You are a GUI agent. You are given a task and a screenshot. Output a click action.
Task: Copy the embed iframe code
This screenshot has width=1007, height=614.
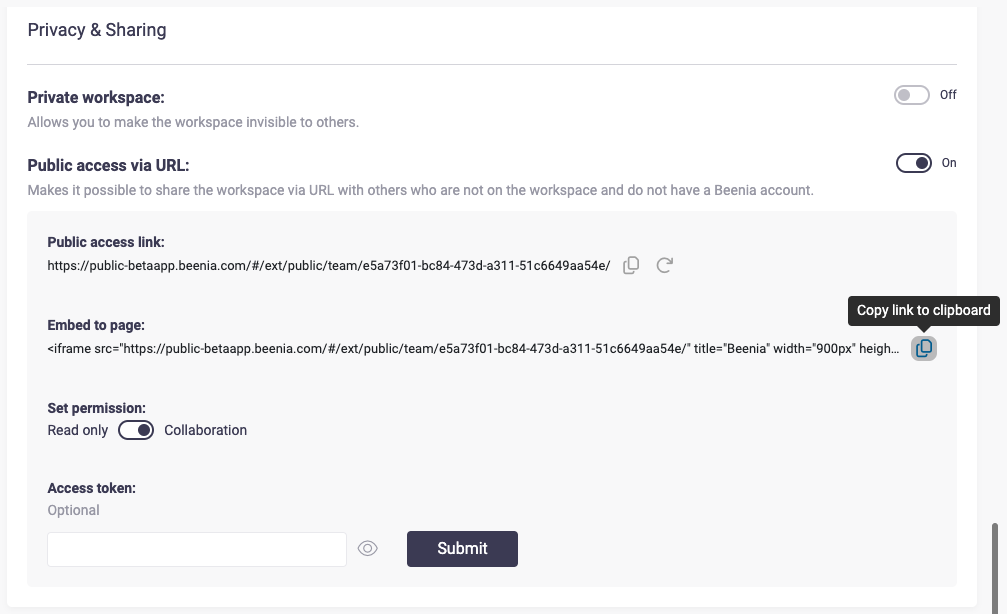(924, 348)
